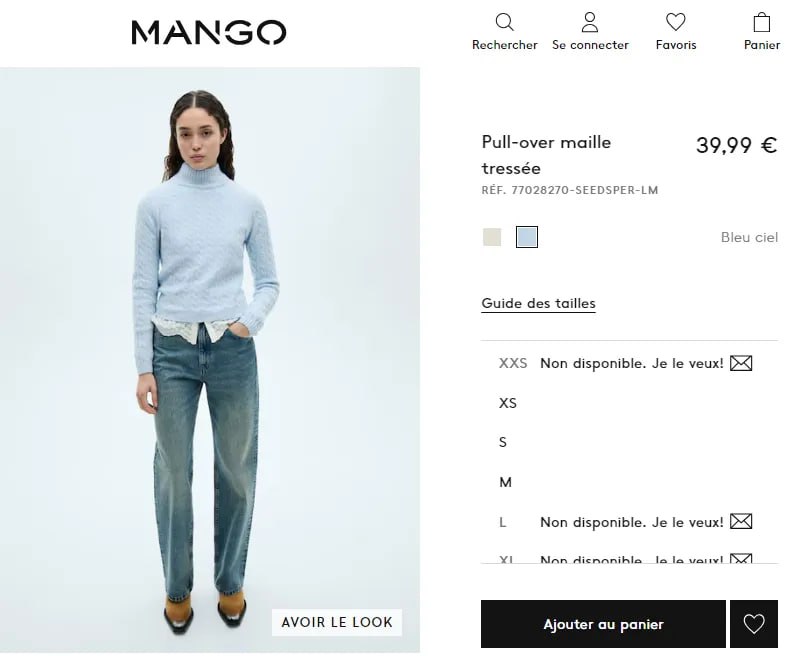
Task: Select size M
Action: click(629, 482)
